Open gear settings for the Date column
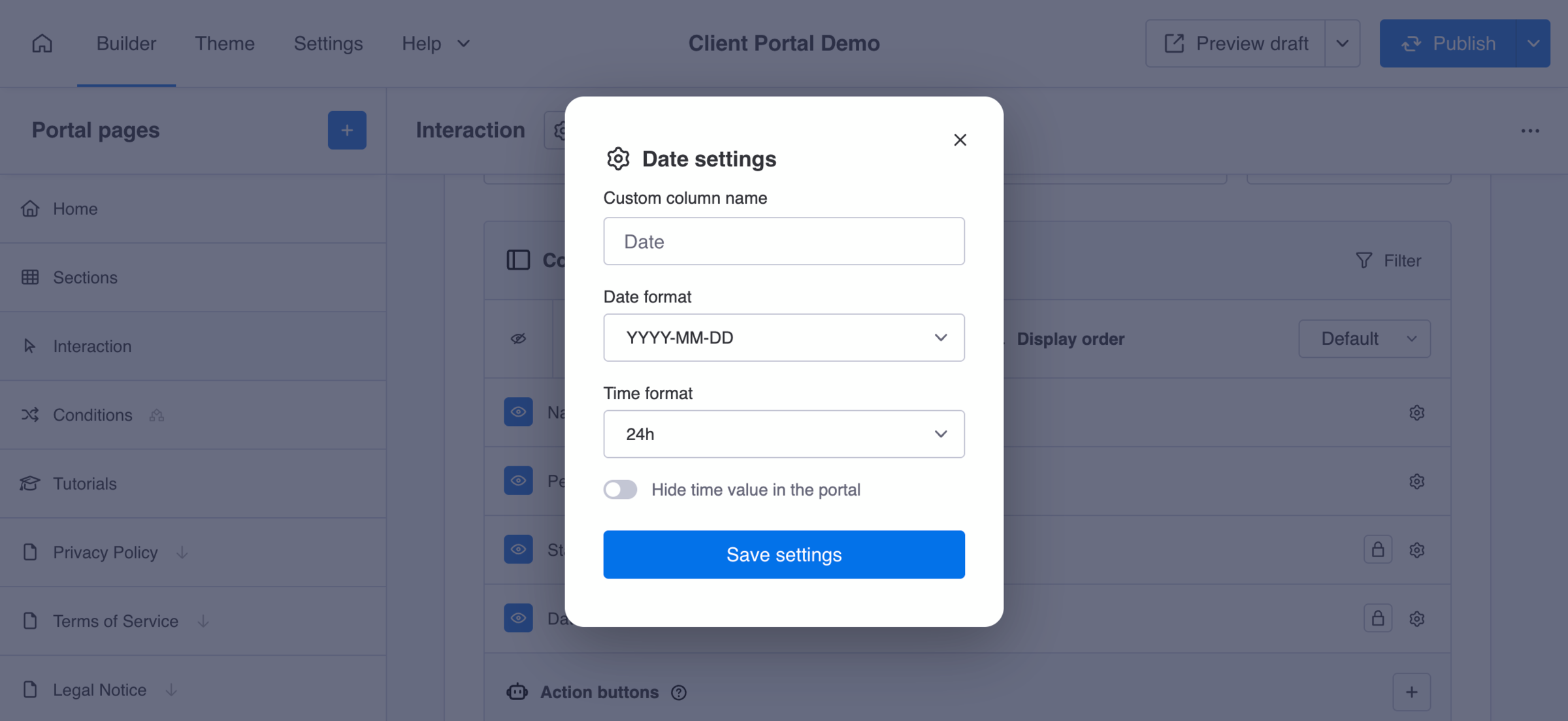 1416,618
